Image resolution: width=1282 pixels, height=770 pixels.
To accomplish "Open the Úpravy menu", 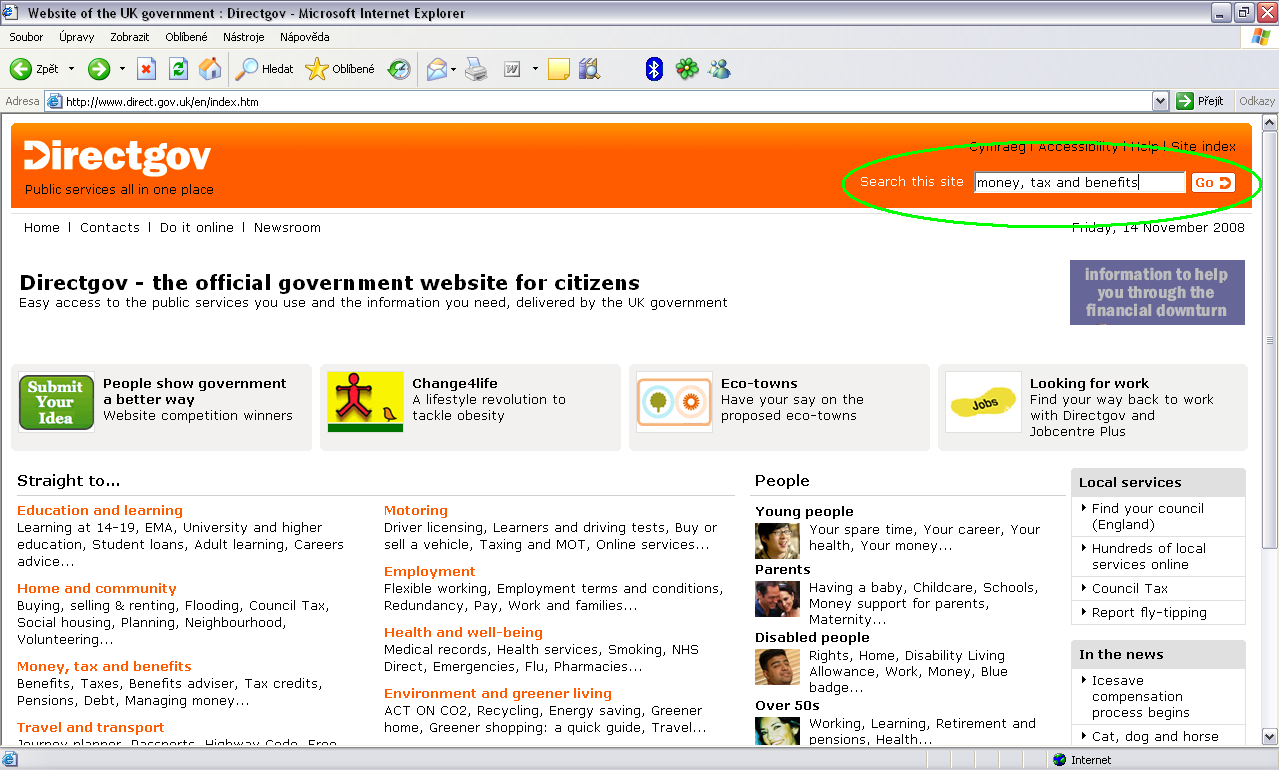I will 76,37.
